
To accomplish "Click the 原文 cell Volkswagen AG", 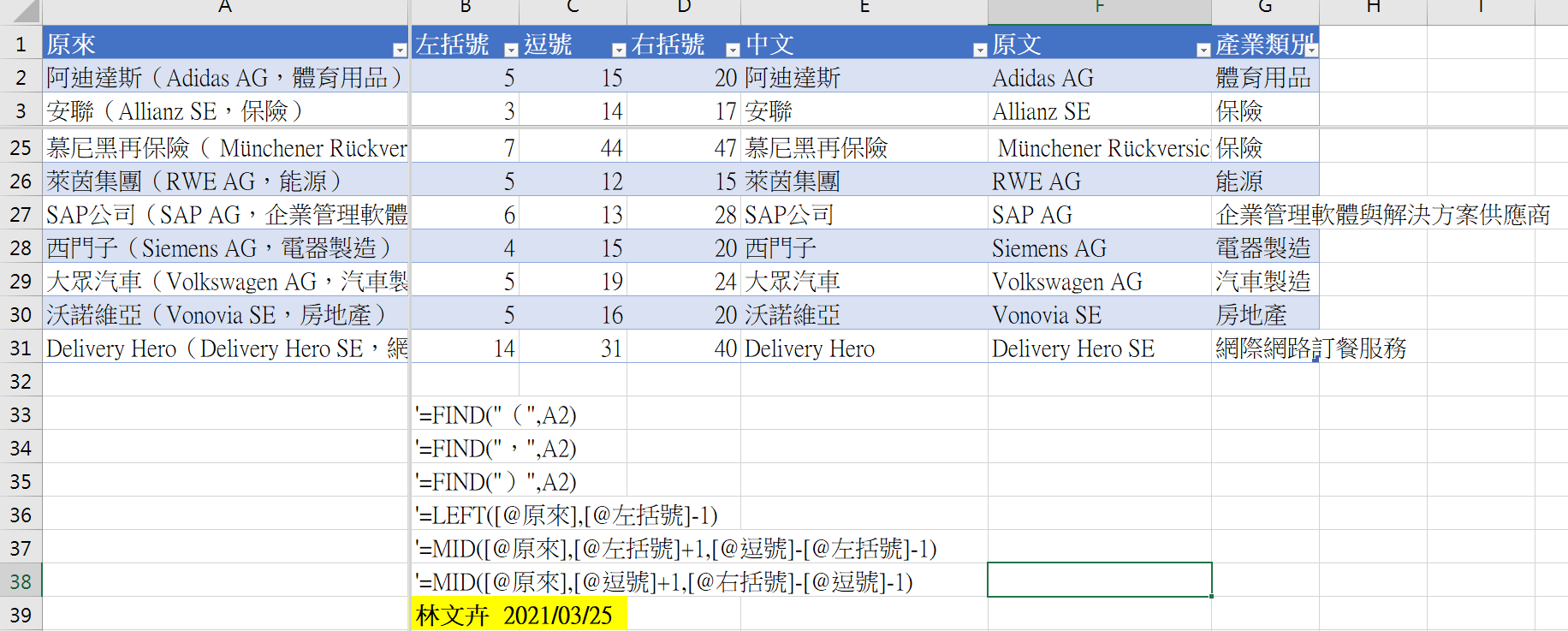I will click(x=1100, y=281).
